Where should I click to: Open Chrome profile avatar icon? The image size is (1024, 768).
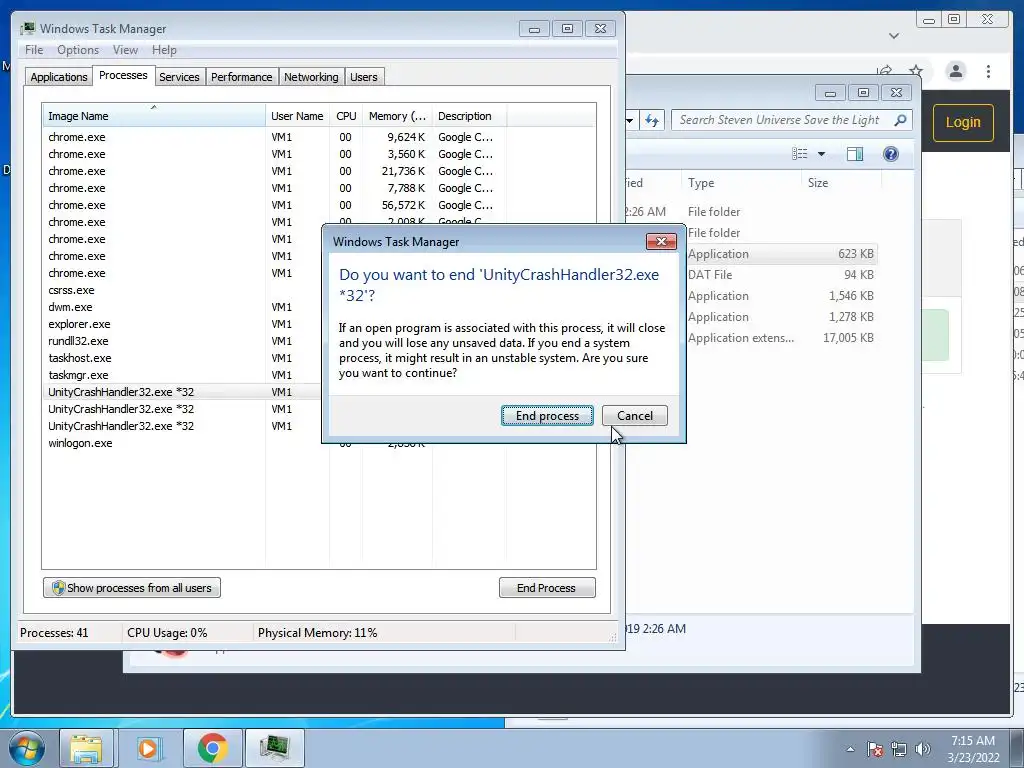coord(955,71)
